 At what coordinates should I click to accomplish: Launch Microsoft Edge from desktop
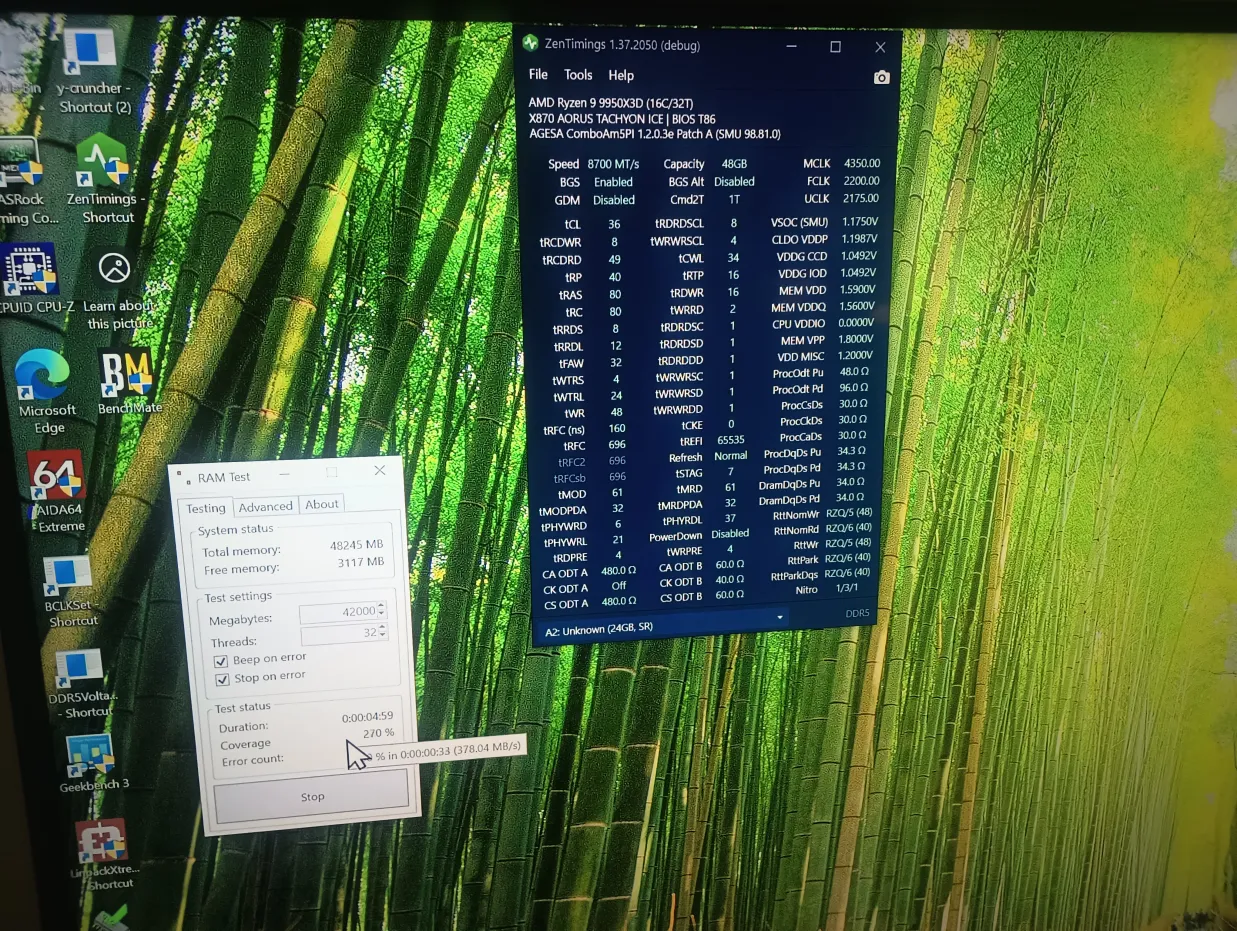46,391
